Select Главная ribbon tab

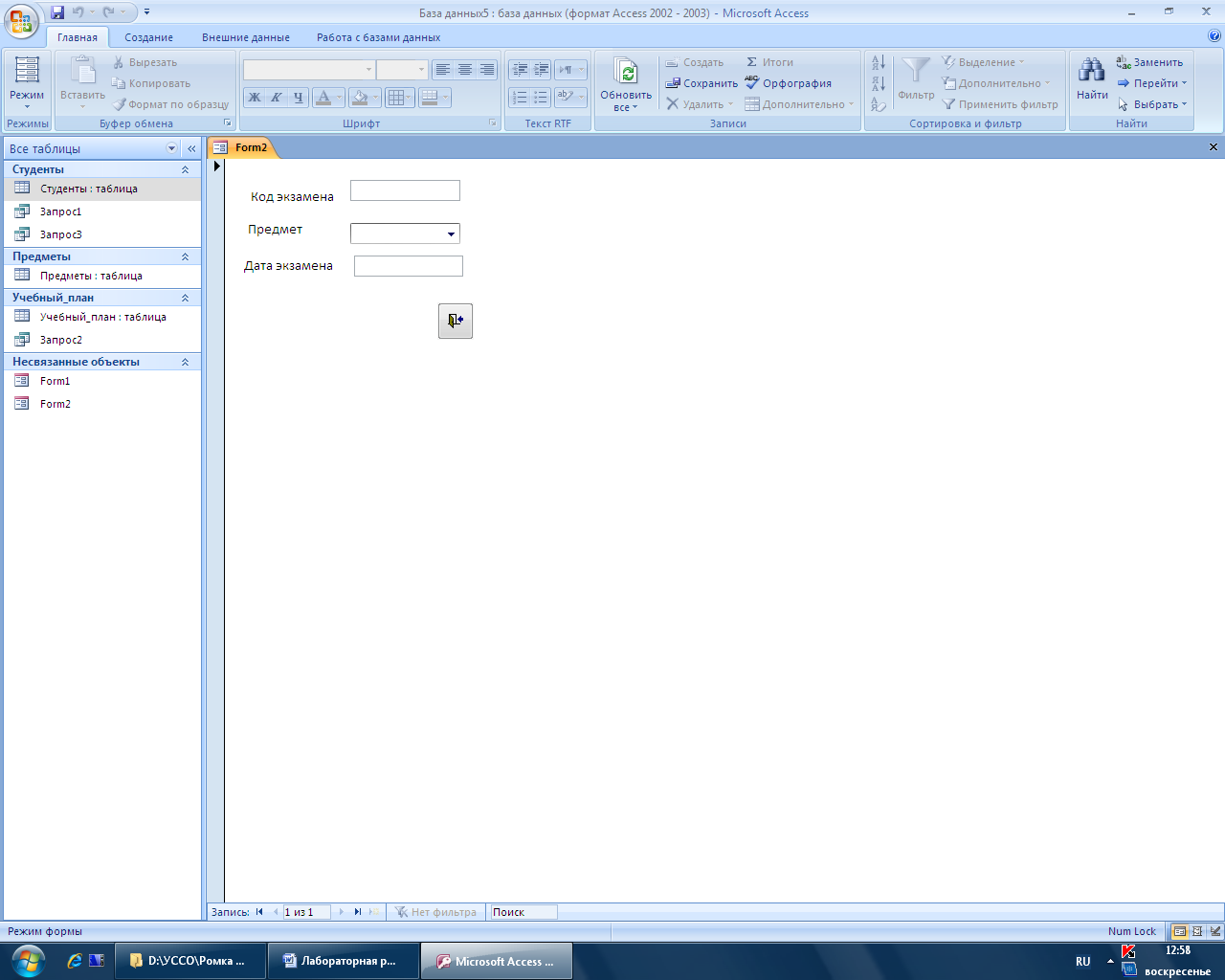coord(78,37)
